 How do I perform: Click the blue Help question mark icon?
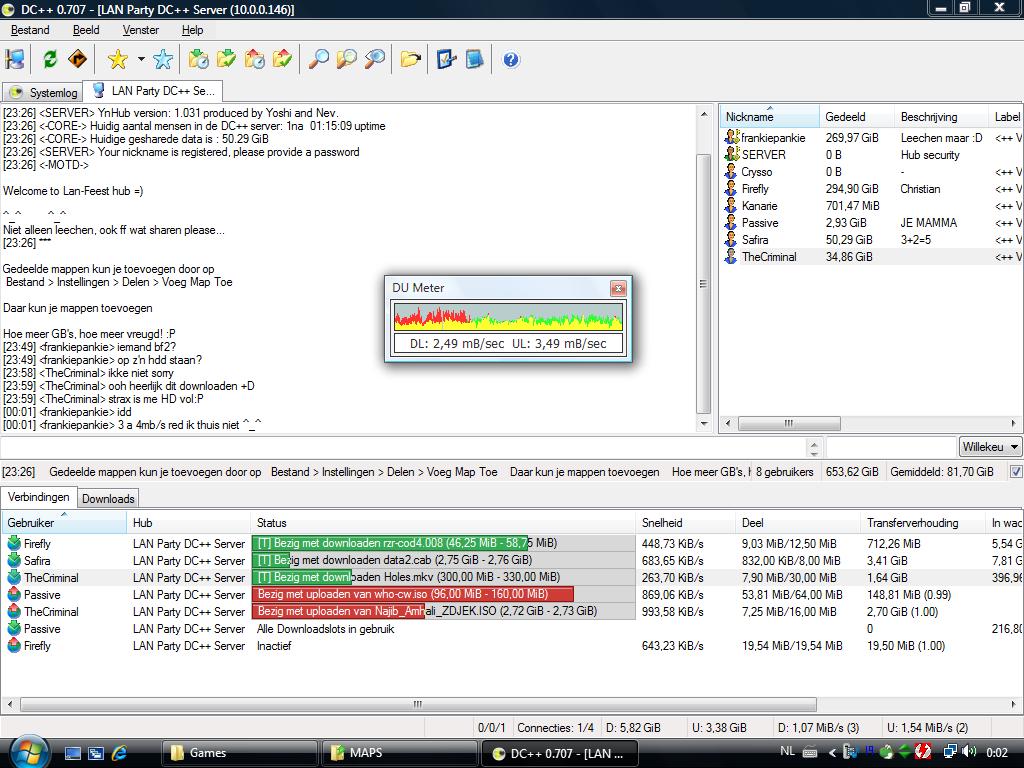(511, 60)
